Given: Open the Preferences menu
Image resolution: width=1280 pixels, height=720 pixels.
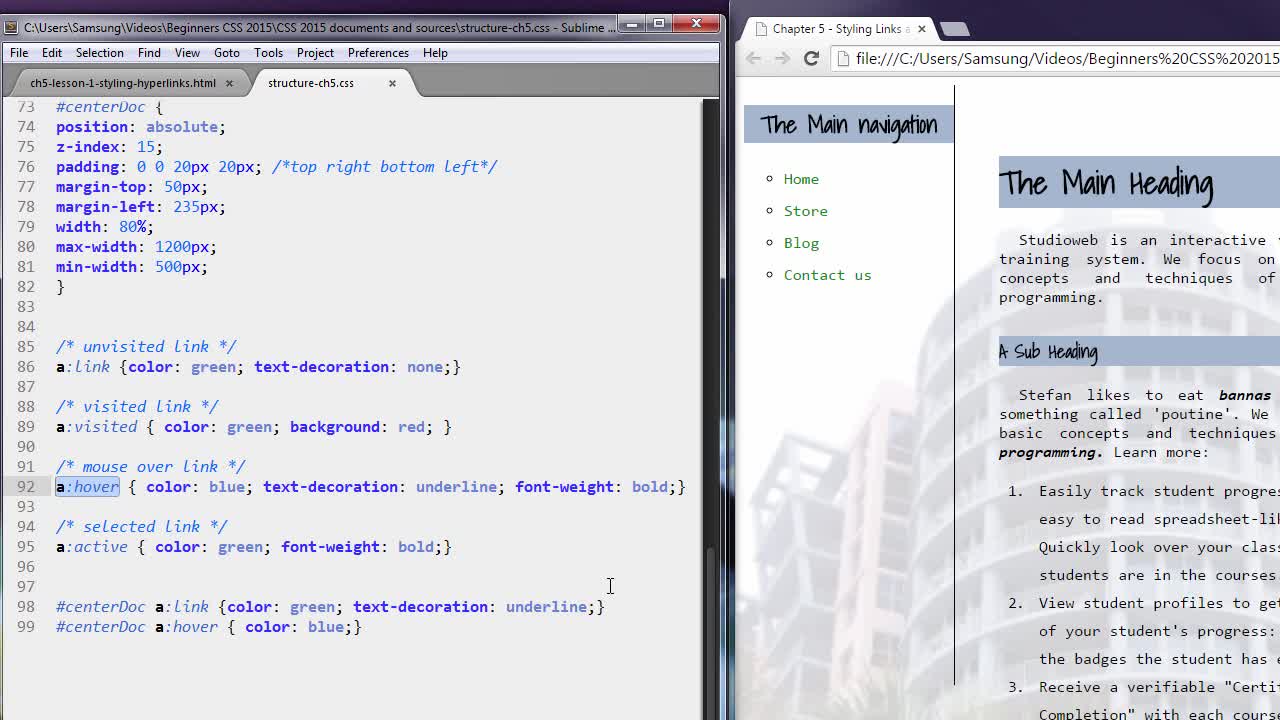Looking at the screenshot, I should [x=378, y=53].
